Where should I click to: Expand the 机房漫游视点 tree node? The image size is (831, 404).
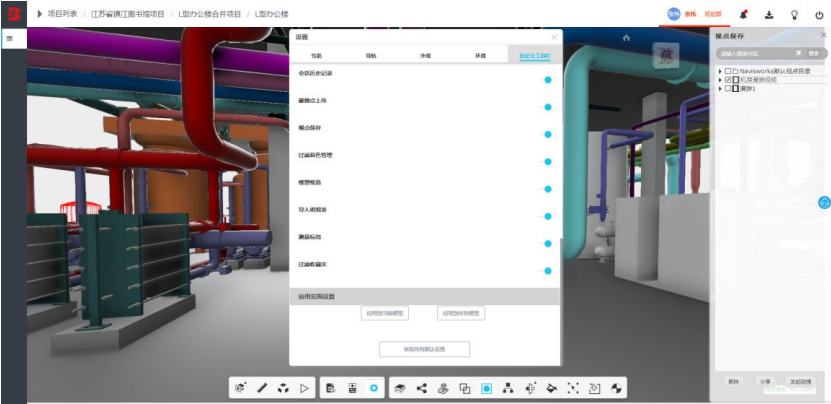click(720, 80)
